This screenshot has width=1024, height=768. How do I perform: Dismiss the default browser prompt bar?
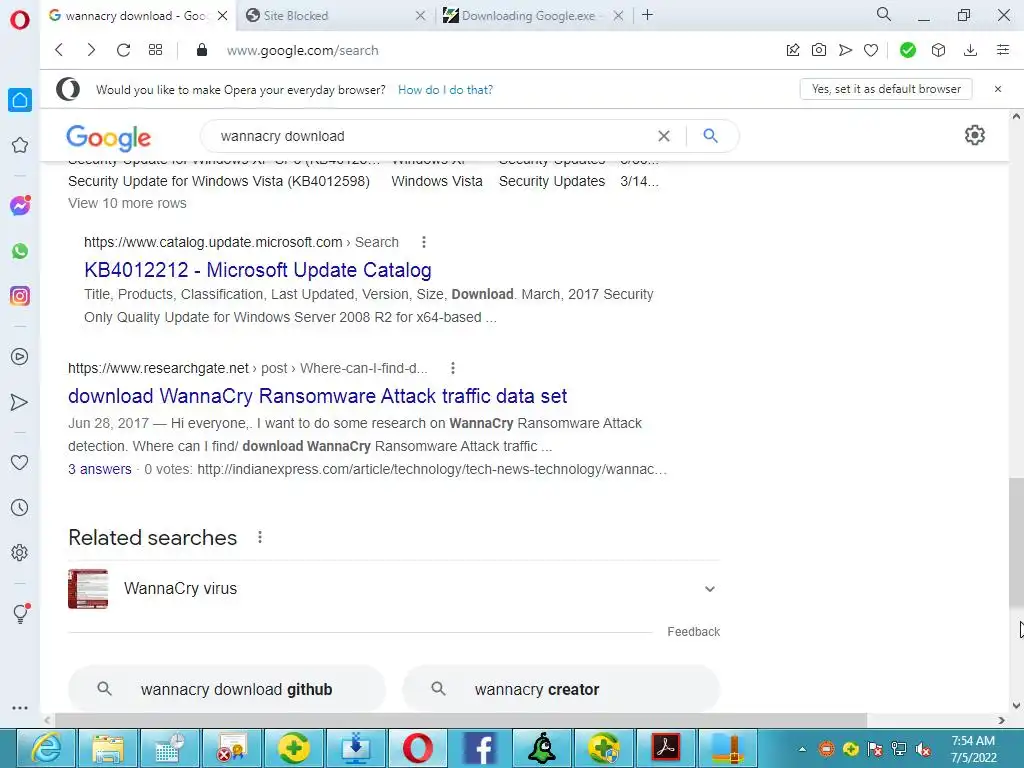point(997,89)
